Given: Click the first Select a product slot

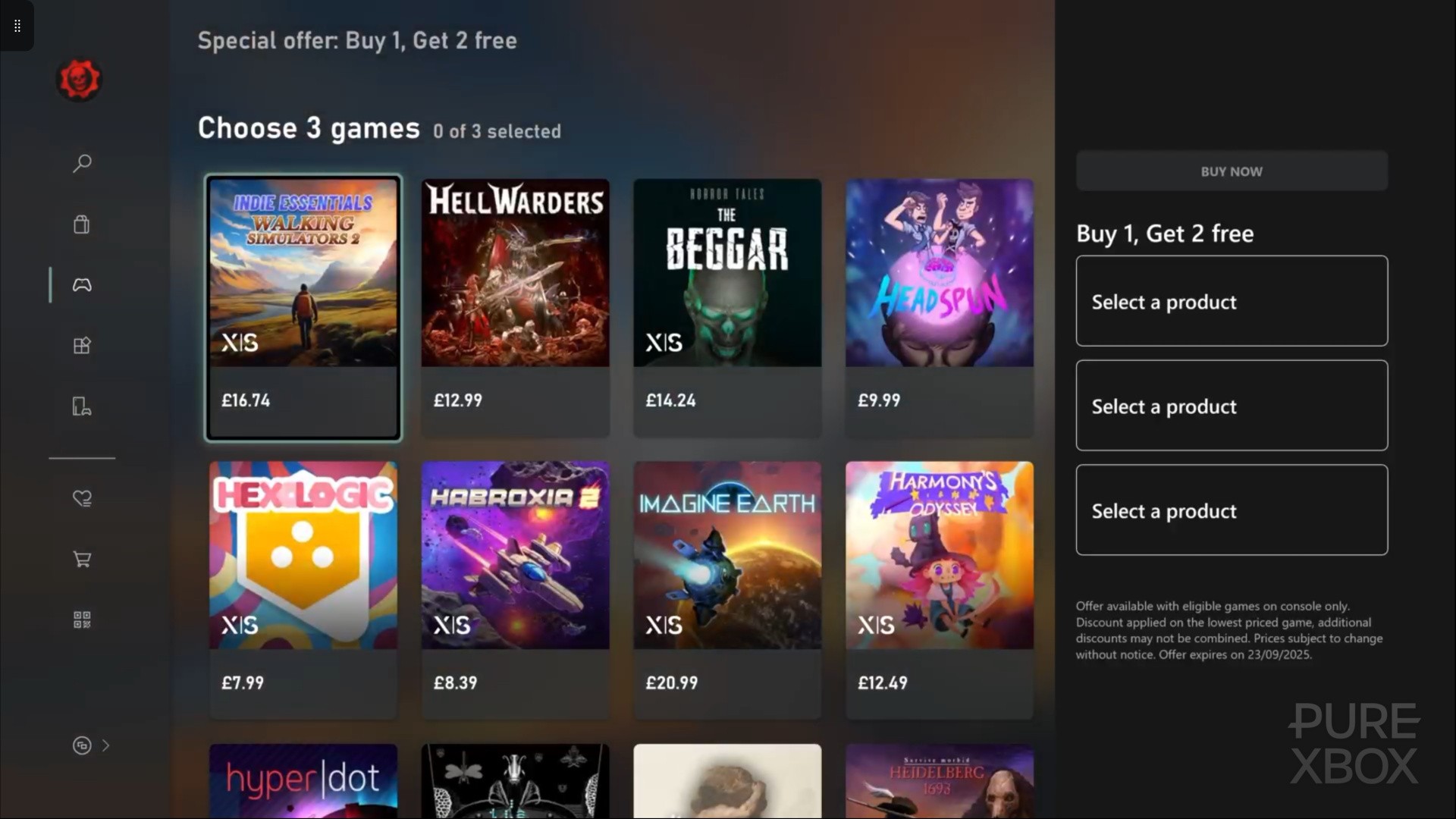Looking at the screenshot, I should 1232,301.
